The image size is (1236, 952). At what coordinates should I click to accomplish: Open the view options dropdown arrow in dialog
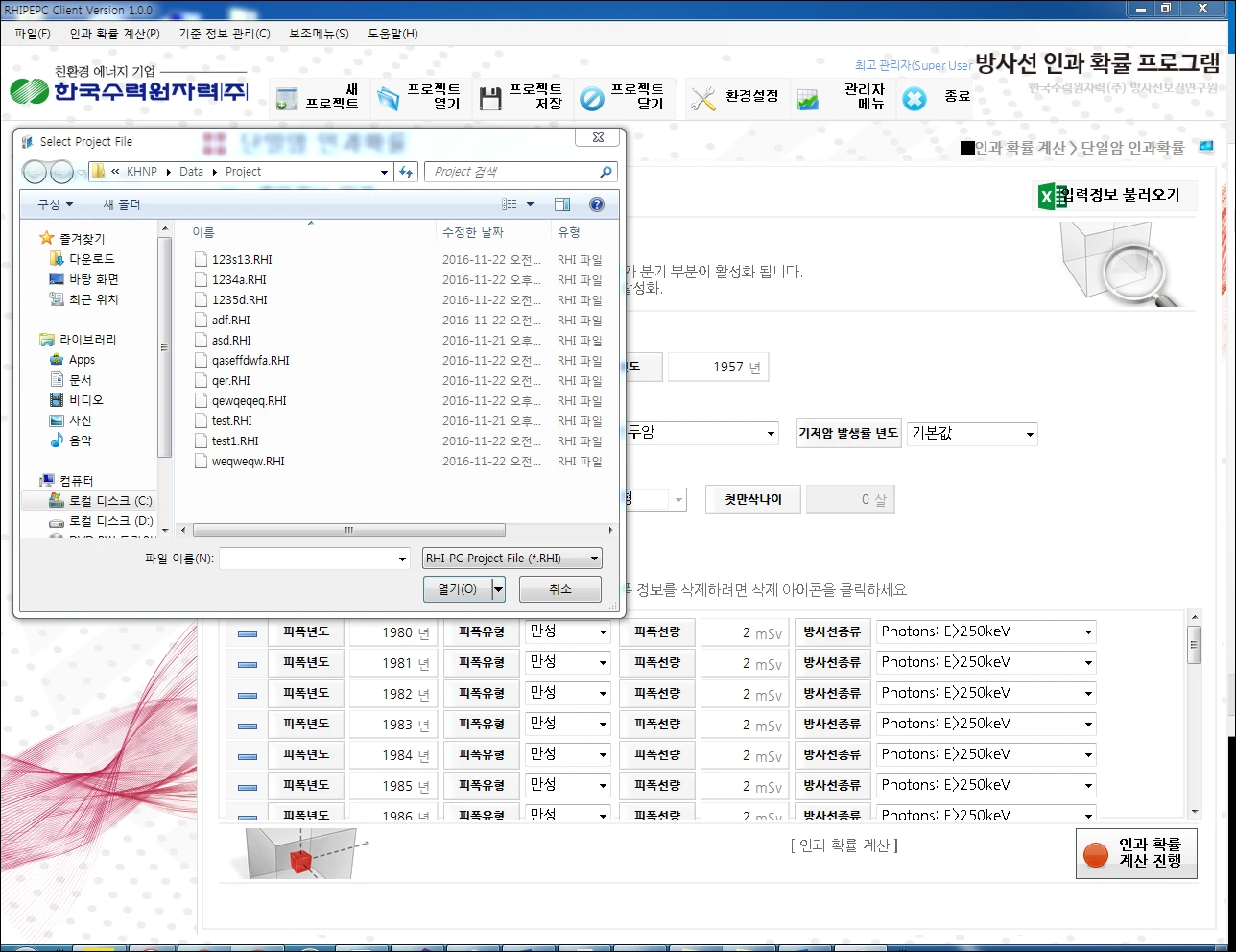[530, 204]
